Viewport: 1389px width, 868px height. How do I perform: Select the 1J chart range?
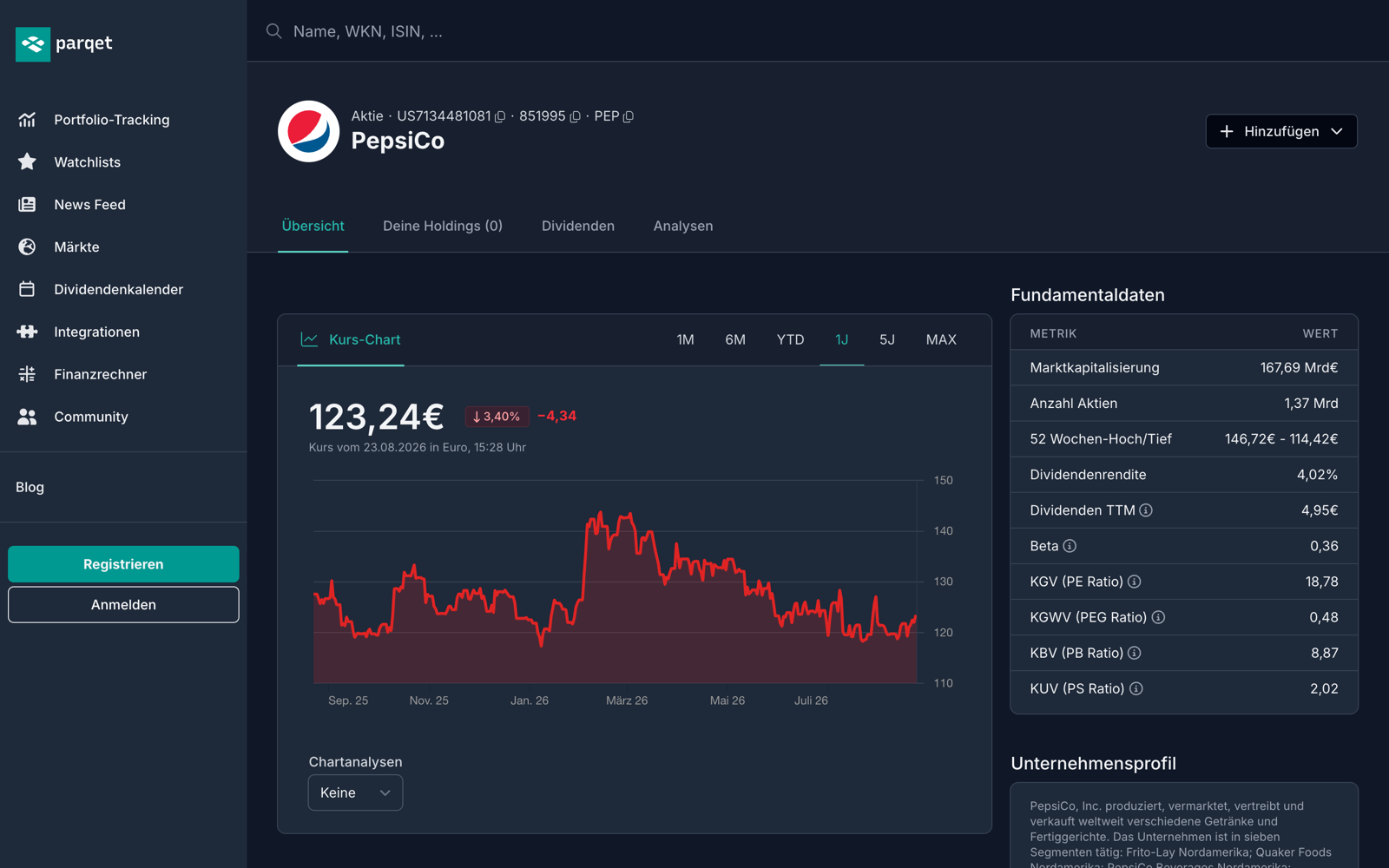point(842,339)
